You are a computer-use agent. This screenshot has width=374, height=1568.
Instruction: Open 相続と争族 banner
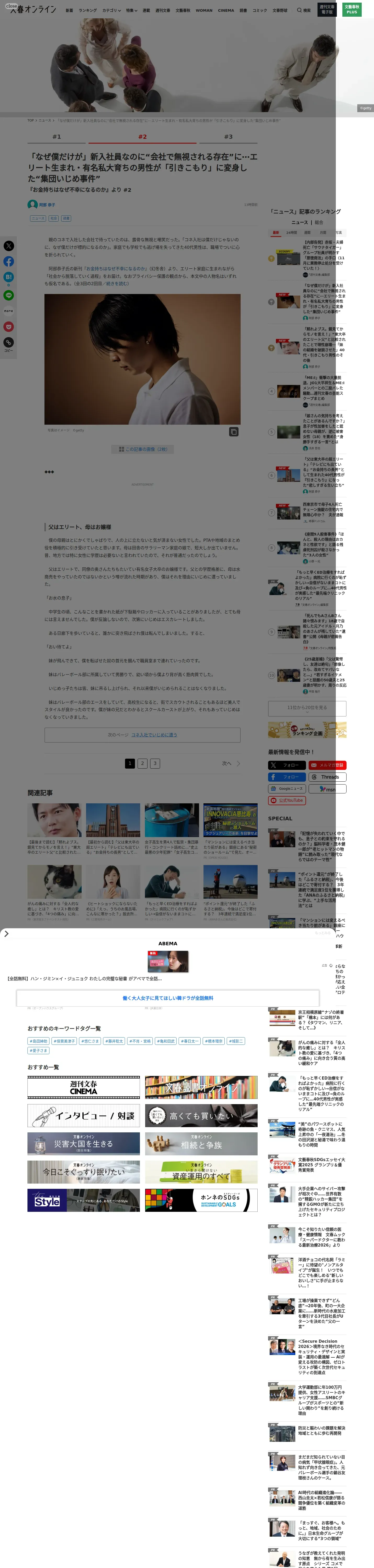tap(201, 1144)
